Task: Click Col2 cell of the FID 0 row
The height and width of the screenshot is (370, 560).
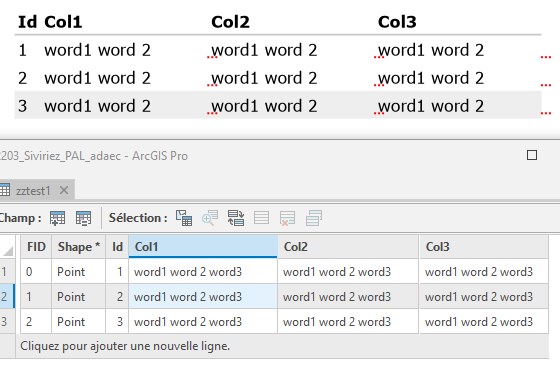Action: pos(348,272)
